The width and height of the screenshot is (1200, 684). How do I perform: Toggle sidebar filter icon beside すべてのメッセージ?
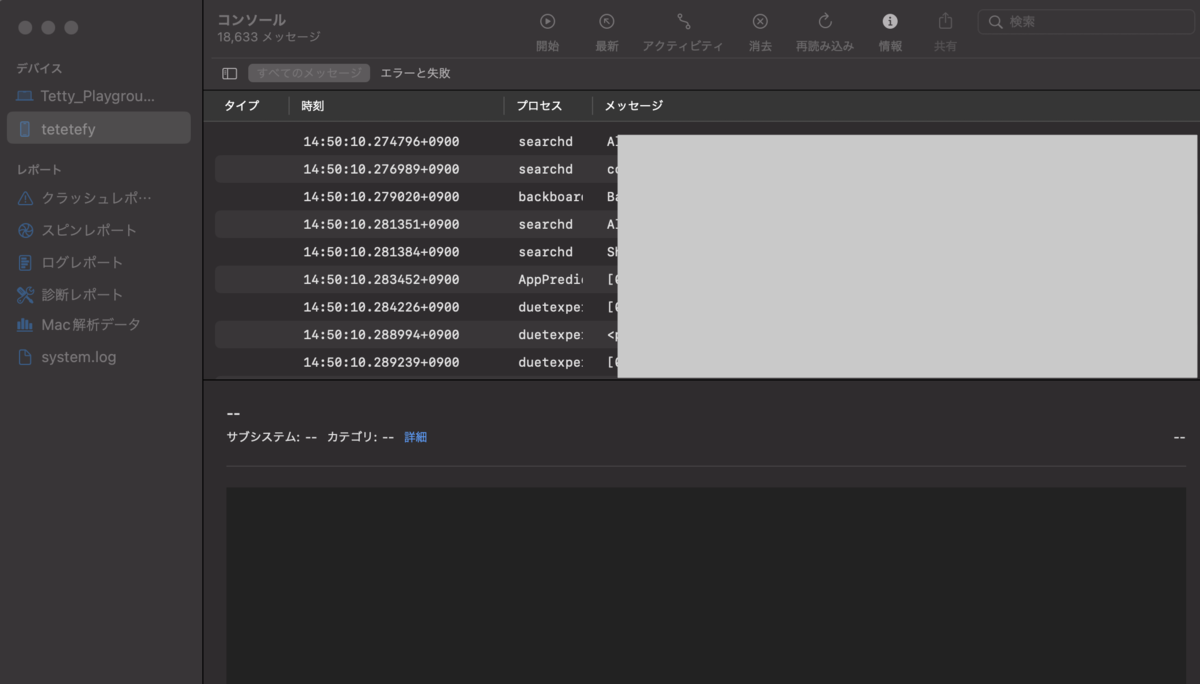coord(230,73)
